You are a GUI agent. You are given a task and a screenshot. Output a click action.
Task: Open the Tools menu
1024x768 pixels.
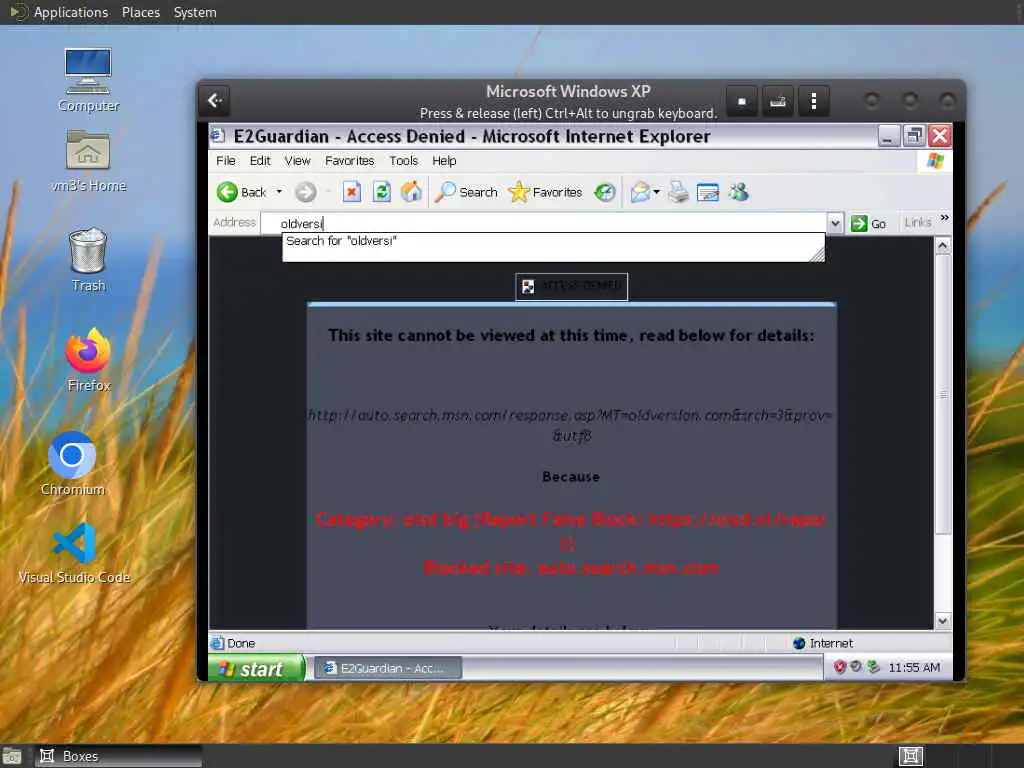point(404,161)
